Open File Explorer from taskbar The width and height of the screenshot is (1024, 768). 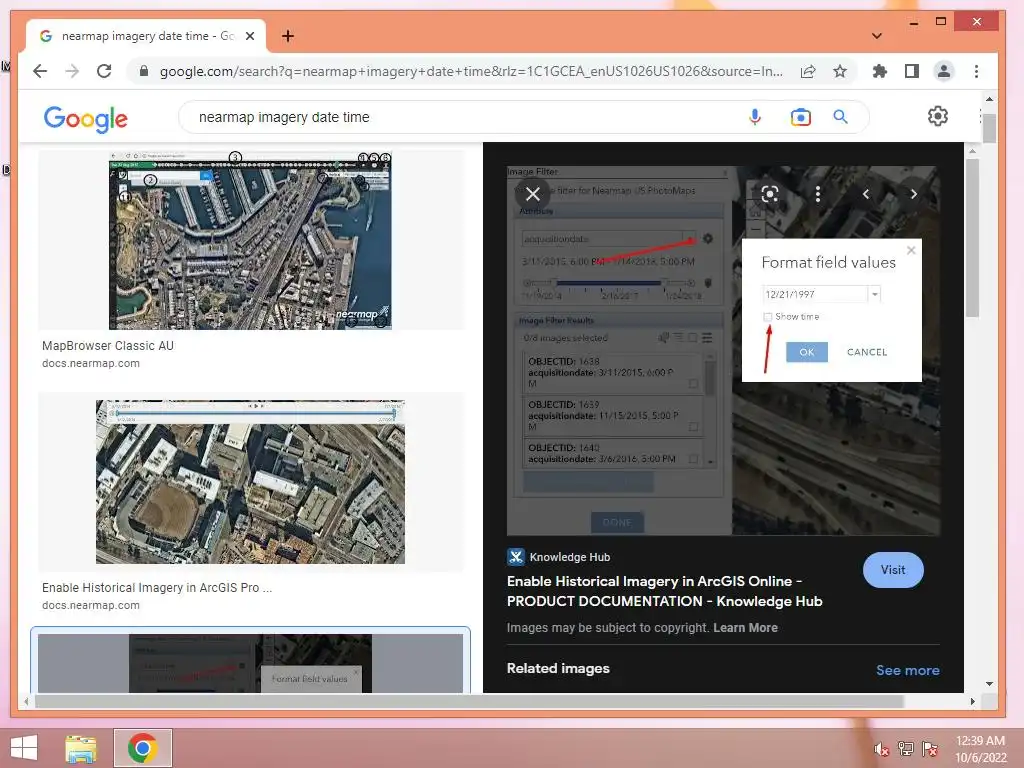tap(81, 748)
